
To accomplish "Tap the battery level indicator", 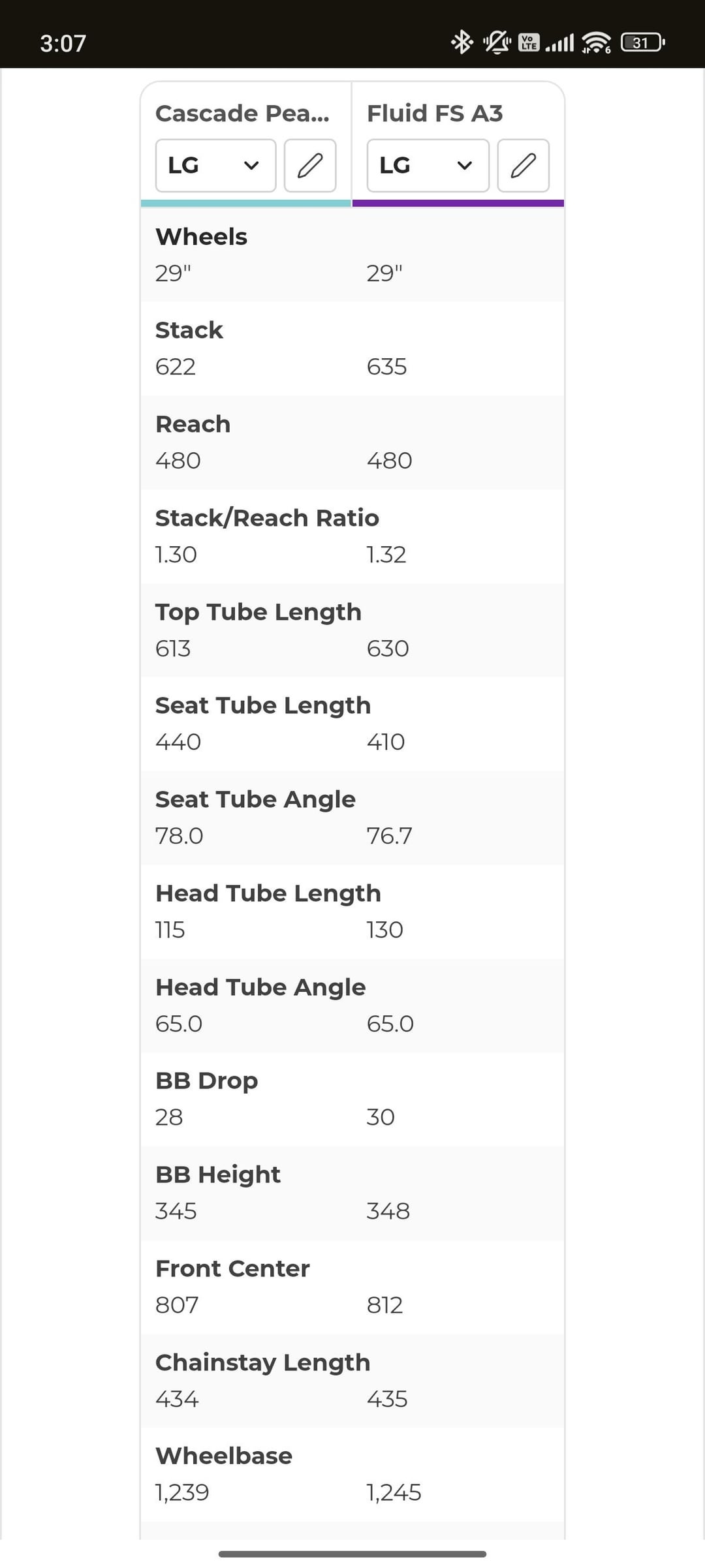I will 642,42.
